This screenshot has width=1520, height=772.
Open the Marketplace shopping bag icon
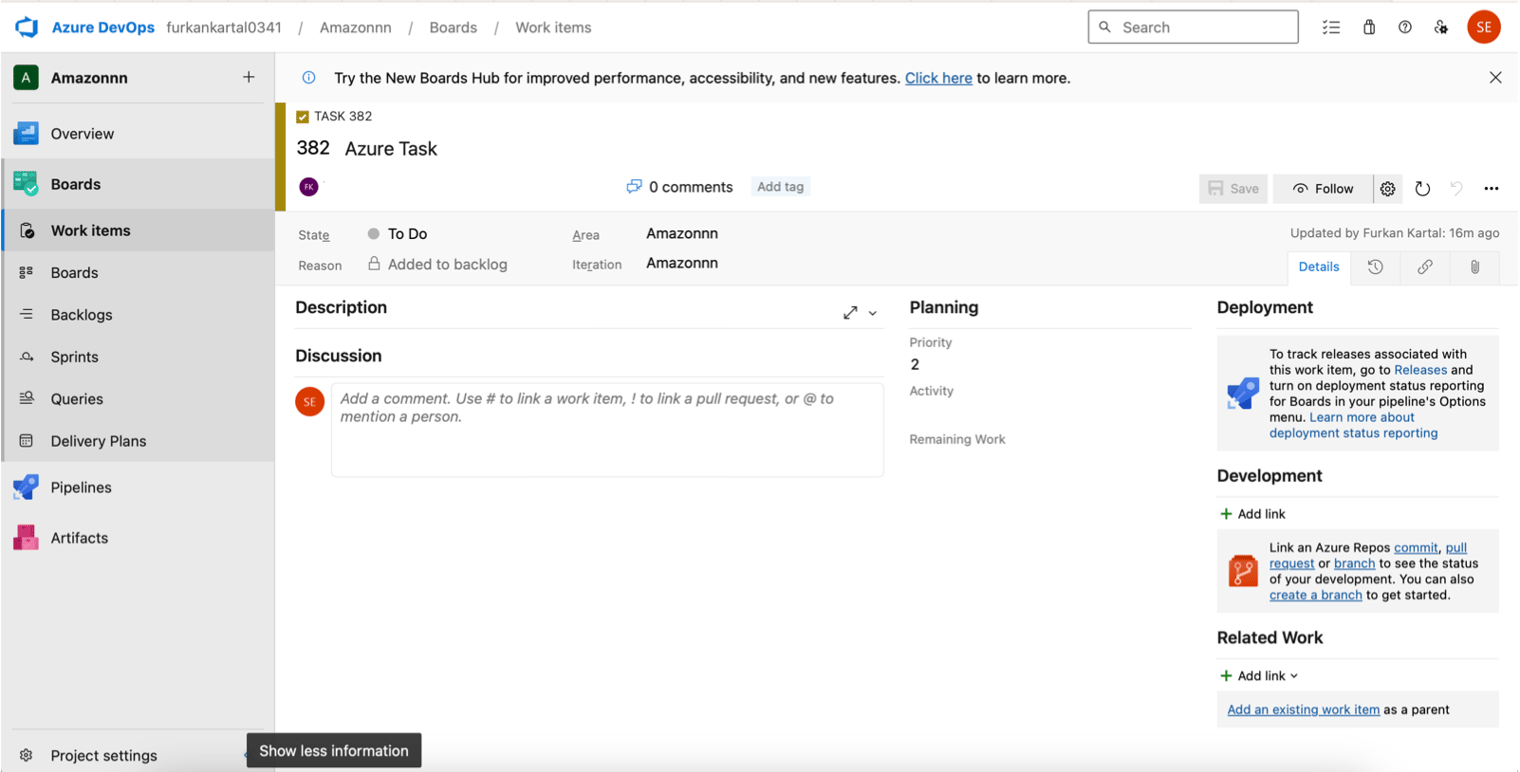(x=1369, y=27)
